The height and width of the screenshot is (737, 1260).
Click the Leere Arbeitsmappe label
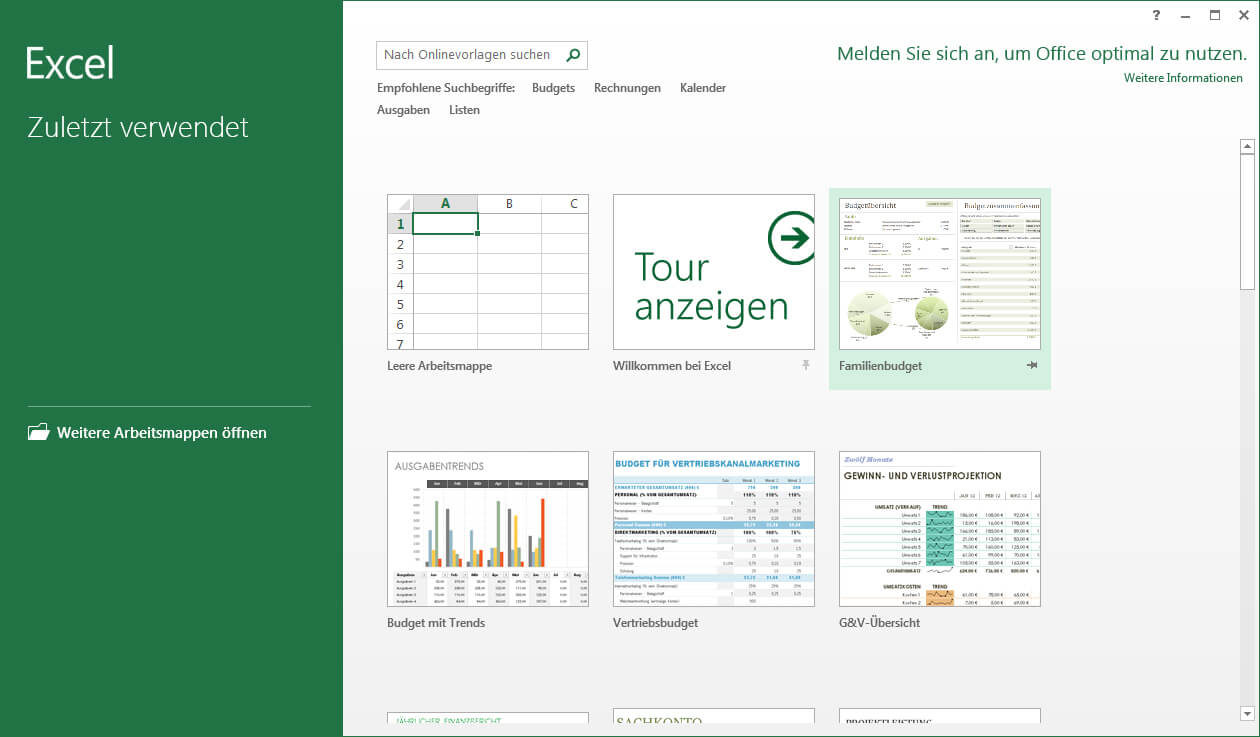click(439, 366)
